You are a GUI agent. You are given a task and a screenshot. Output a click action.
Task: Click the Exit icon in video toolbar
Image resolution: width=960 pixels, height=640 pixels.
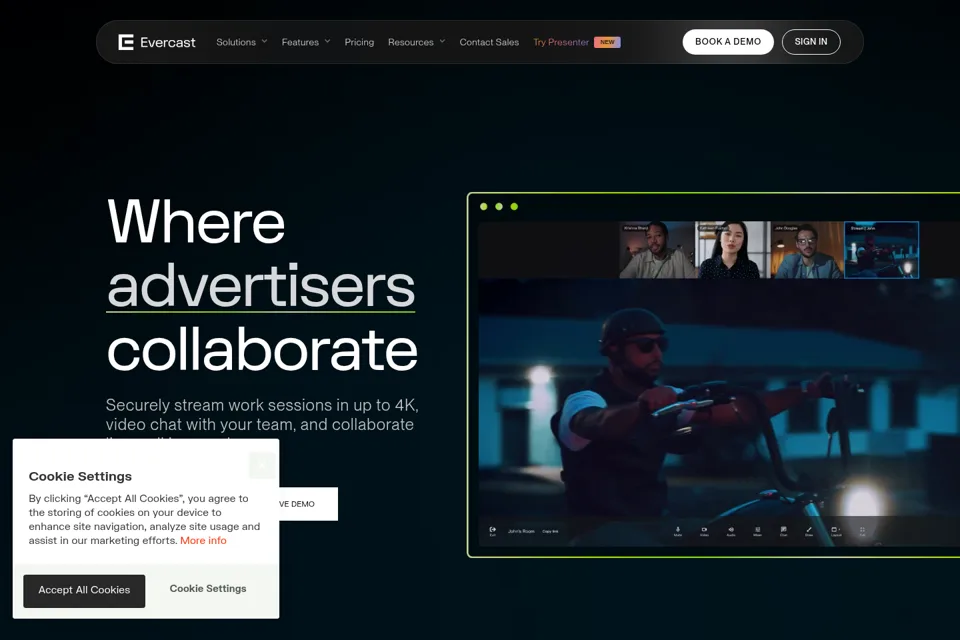point(492,531)
